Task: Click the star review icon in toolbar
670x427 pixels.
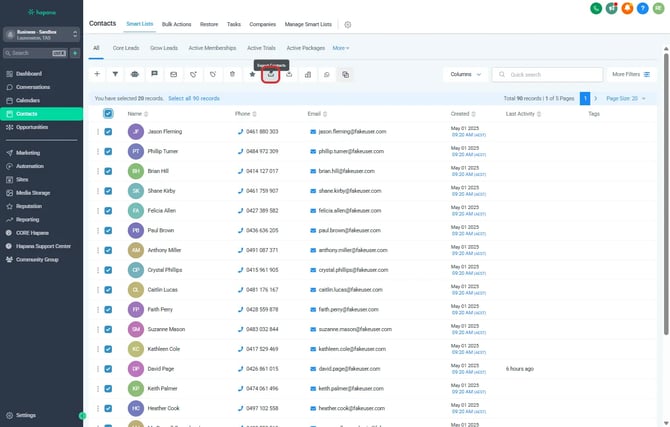Action: point(252,74)
